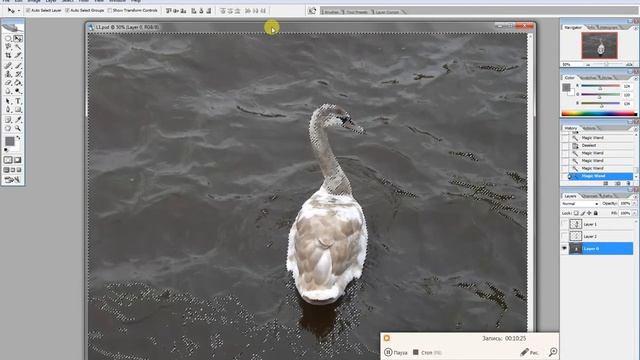This screenshot has height=360, width=640.
Task: Toggle Show Transform Controls checkbox
Action: (109, 10)
